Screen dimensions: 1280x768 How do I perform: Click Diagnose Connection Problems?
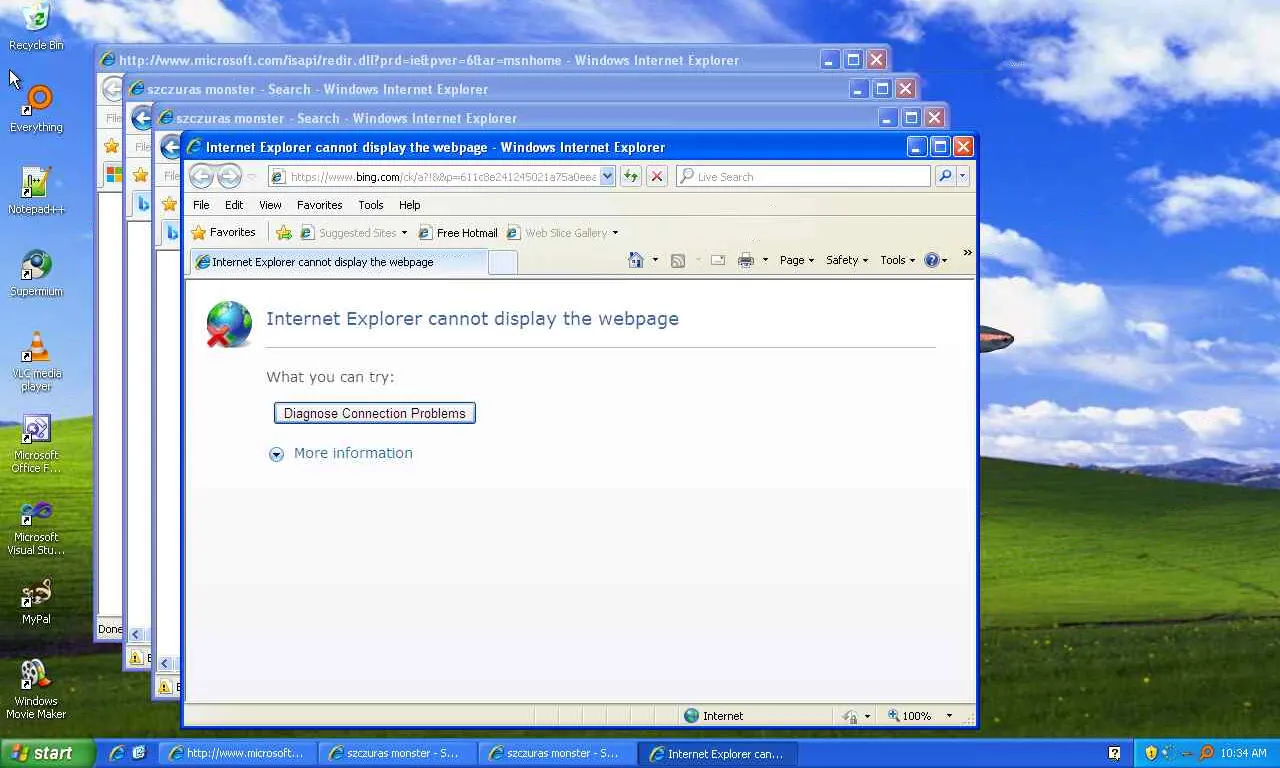pos(375,413)
